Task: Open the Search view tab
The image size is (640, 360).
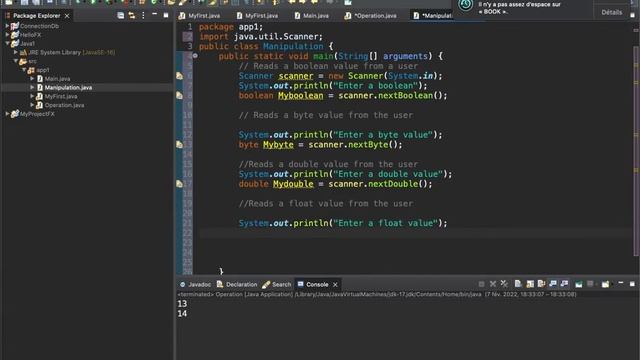Action: tap(277, 284)
